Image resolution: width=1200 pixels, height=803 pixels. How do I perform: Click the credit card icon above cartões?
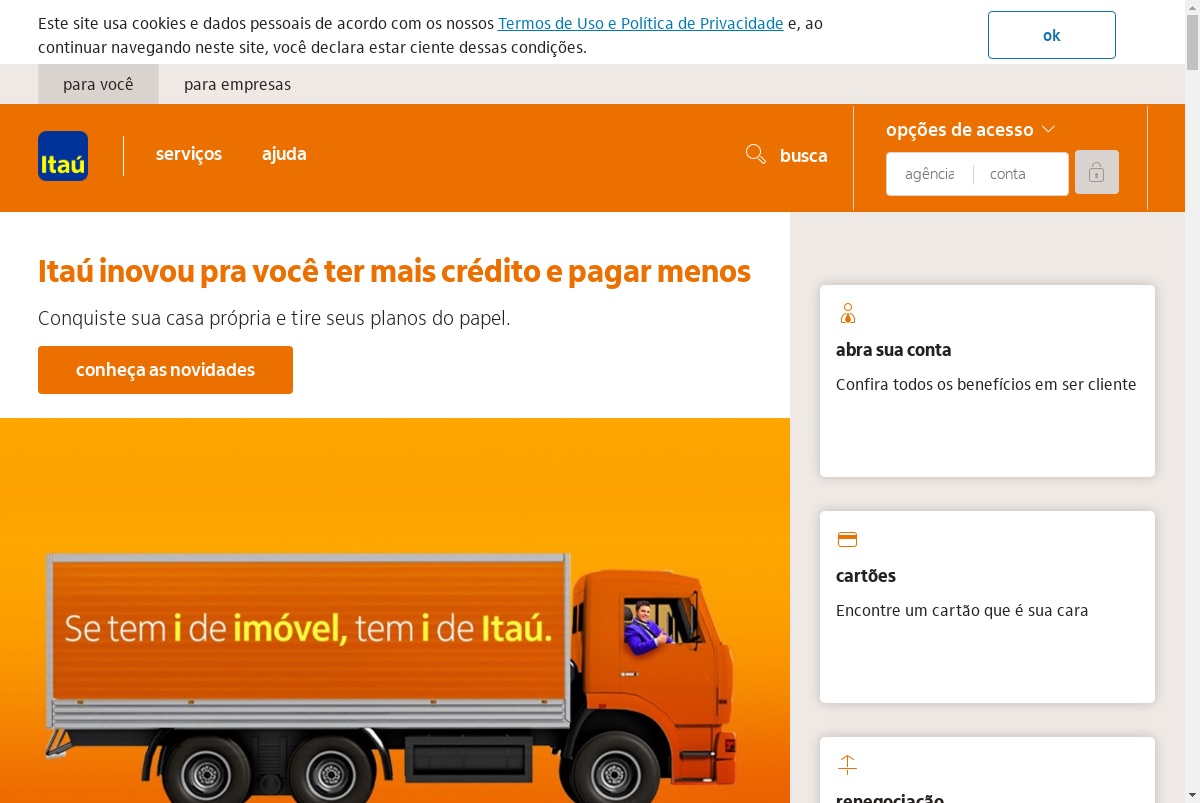(x=847, y=539)
